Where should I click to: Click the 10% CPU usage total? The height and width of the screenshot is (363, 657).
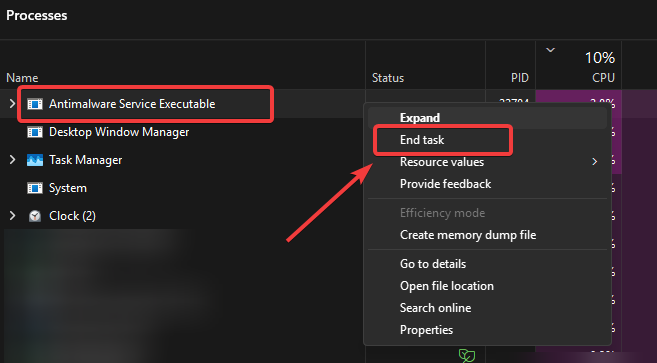point(600,58)
